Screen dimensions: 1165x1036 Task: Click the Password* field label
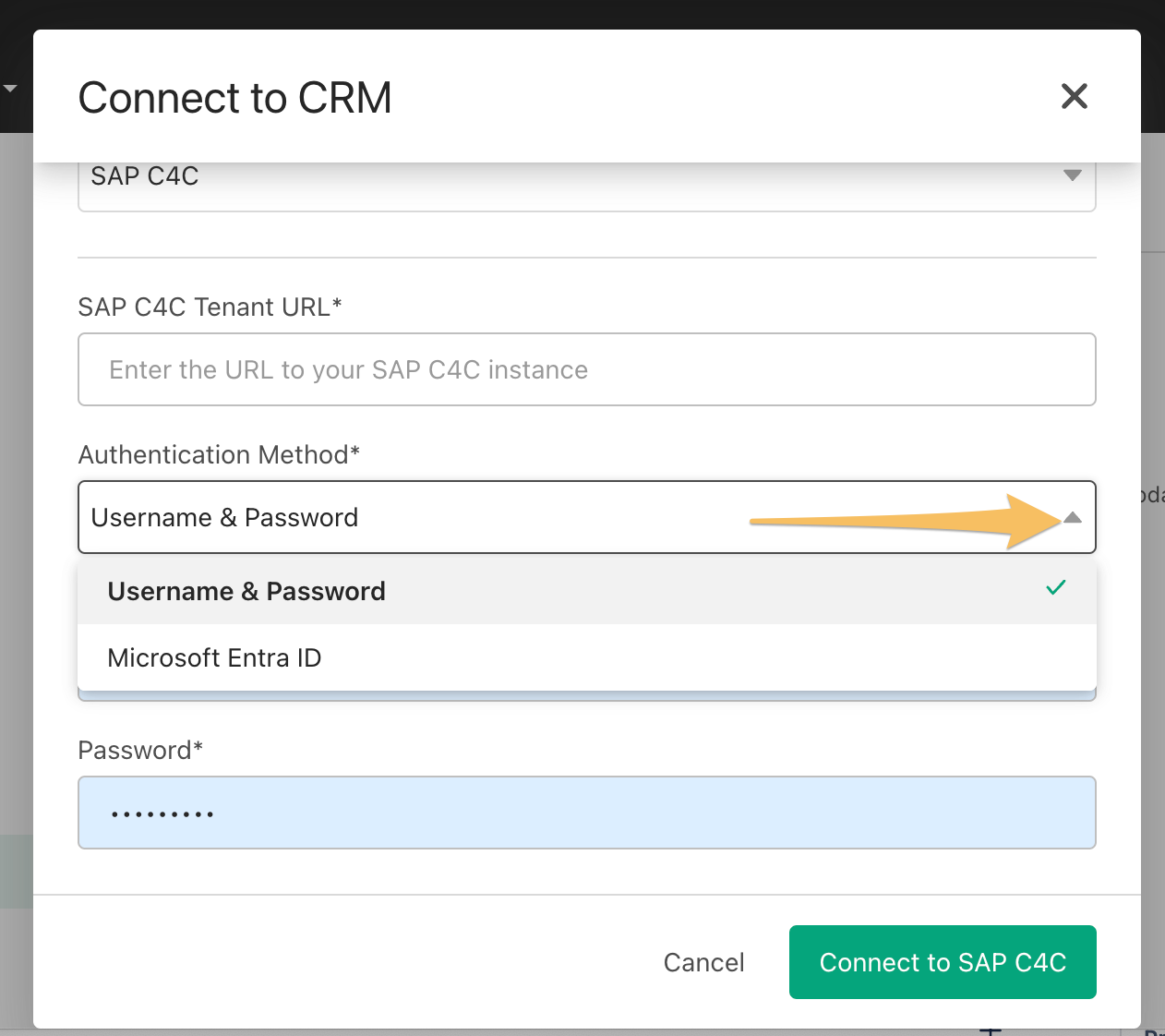[140, 750]
